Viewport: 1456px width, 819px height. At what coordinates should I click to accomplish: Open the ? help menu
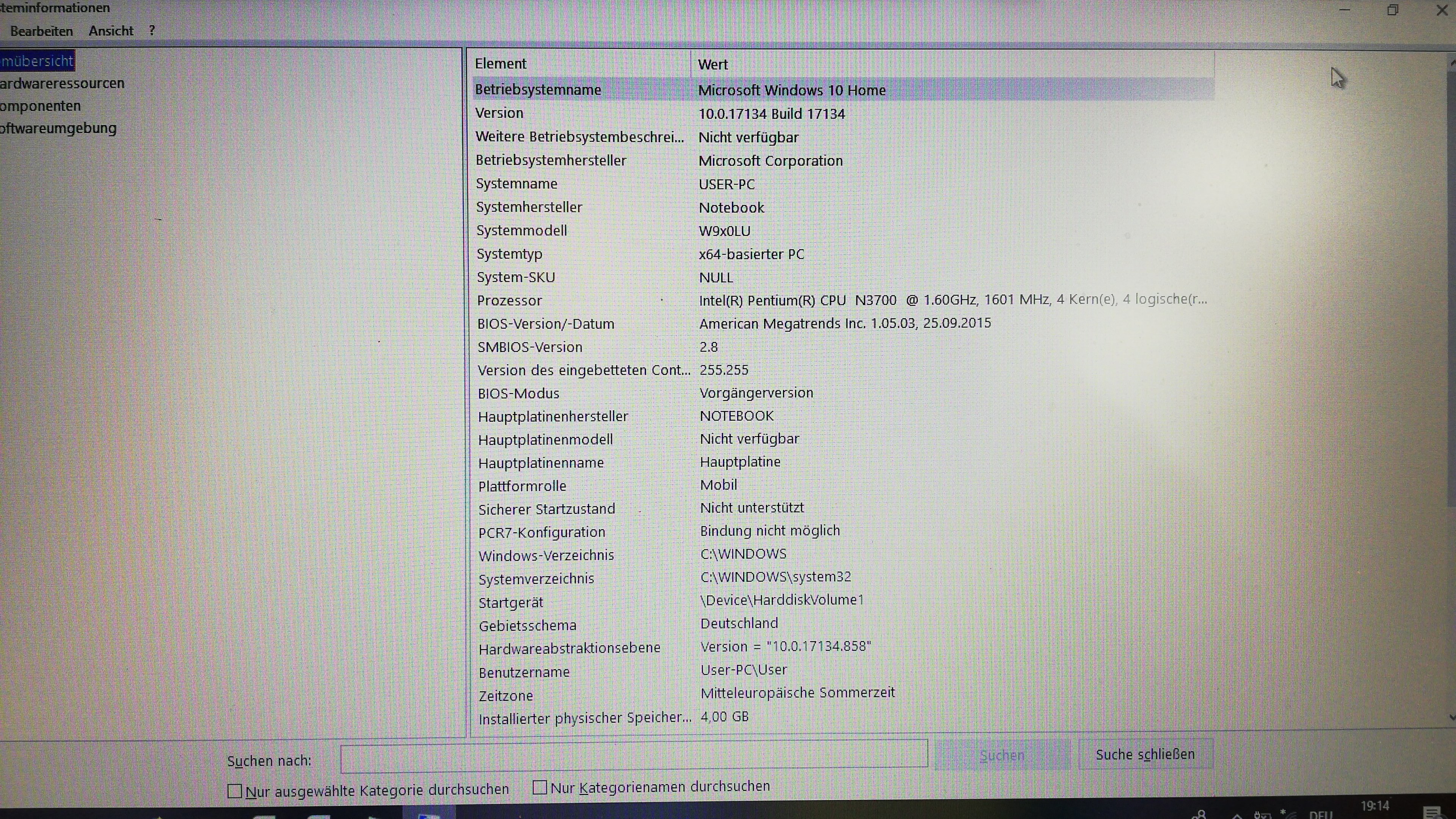pyautogui.click(x=152, y=30)
